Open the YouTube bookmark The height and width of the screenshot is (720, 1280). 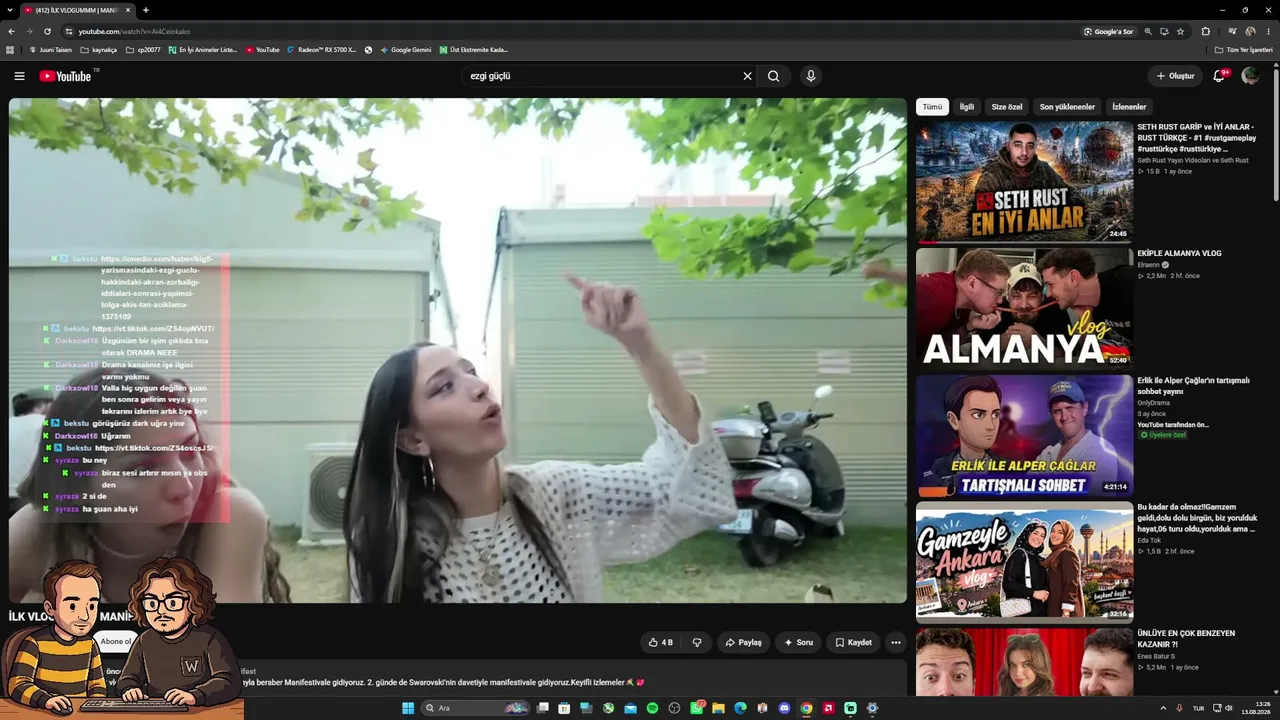point(263,49)
